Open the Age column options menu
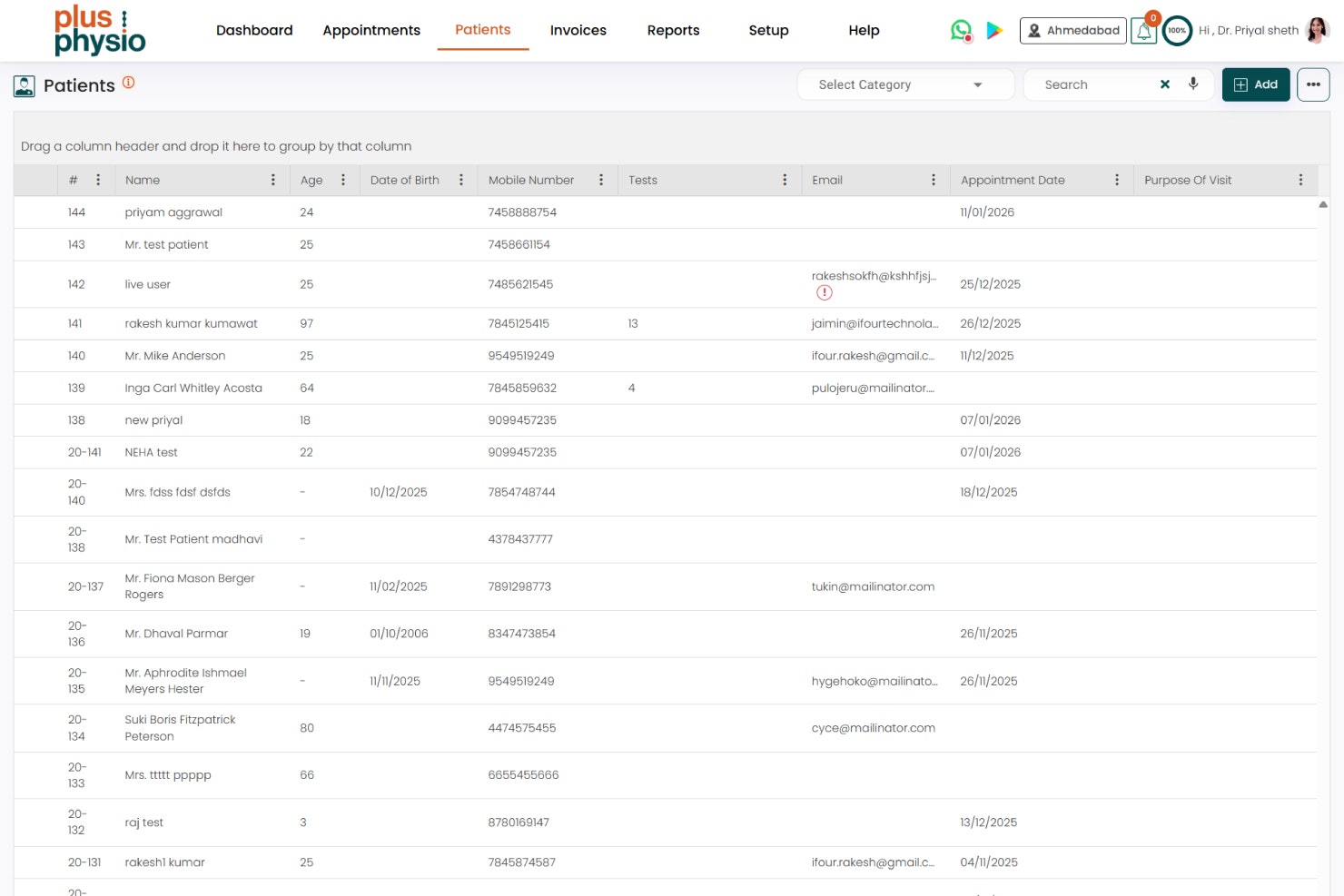 coord(342,180)
